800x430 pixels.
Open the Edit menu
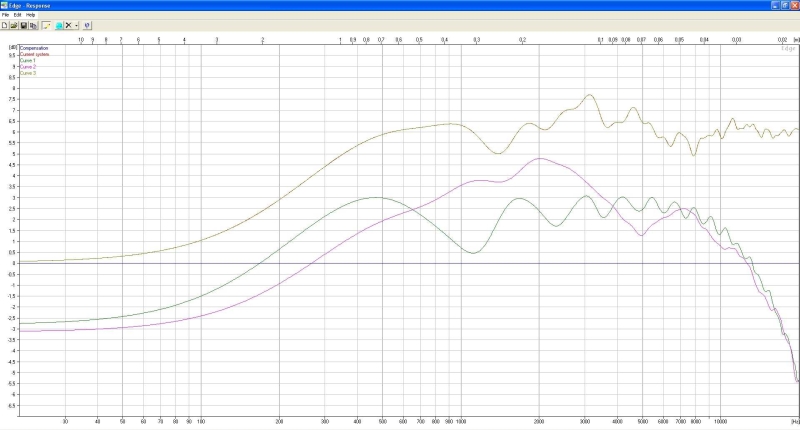(x=17, y=15)
